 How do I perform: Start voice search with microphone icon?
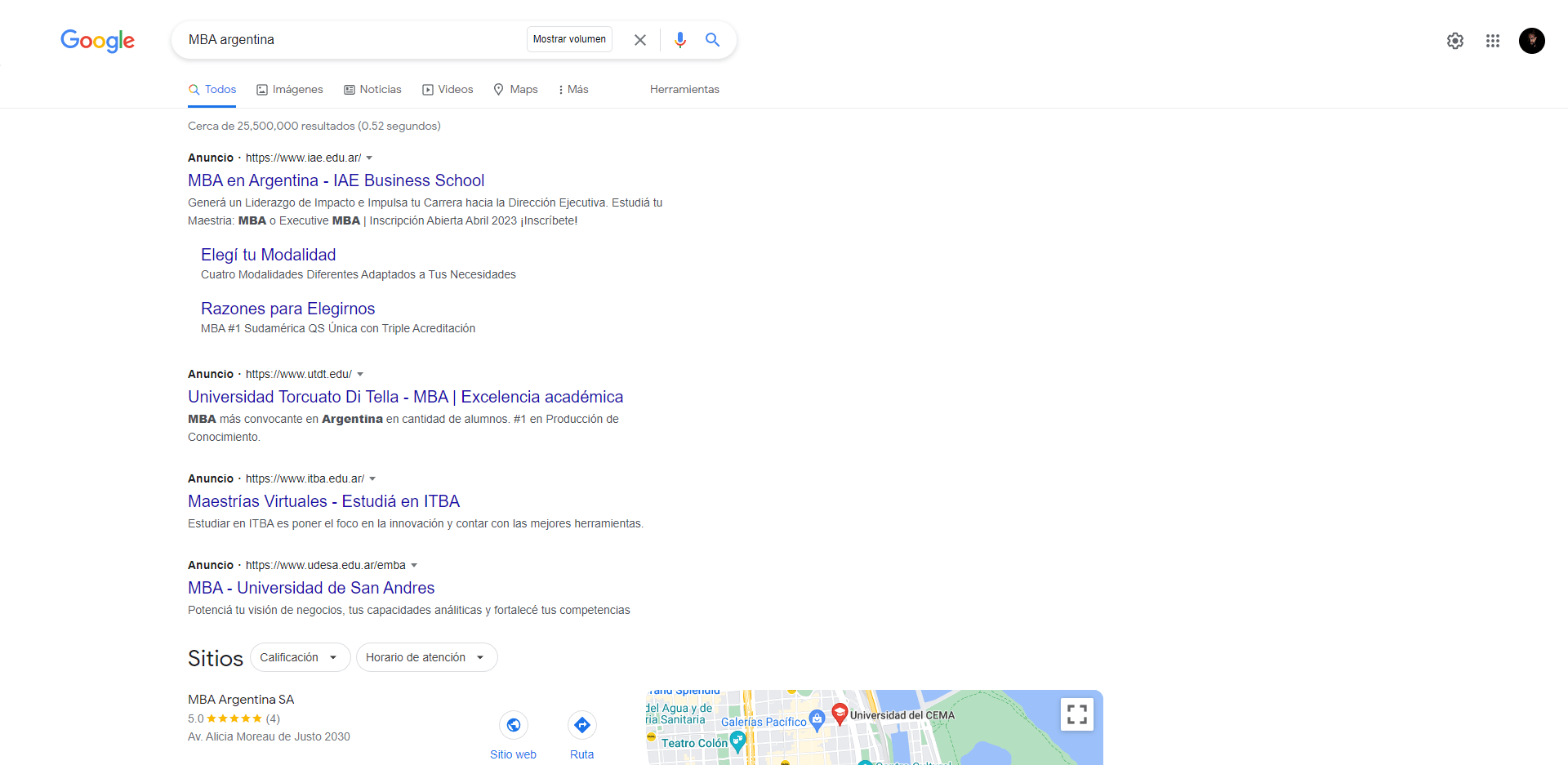[x=679, y=40]
